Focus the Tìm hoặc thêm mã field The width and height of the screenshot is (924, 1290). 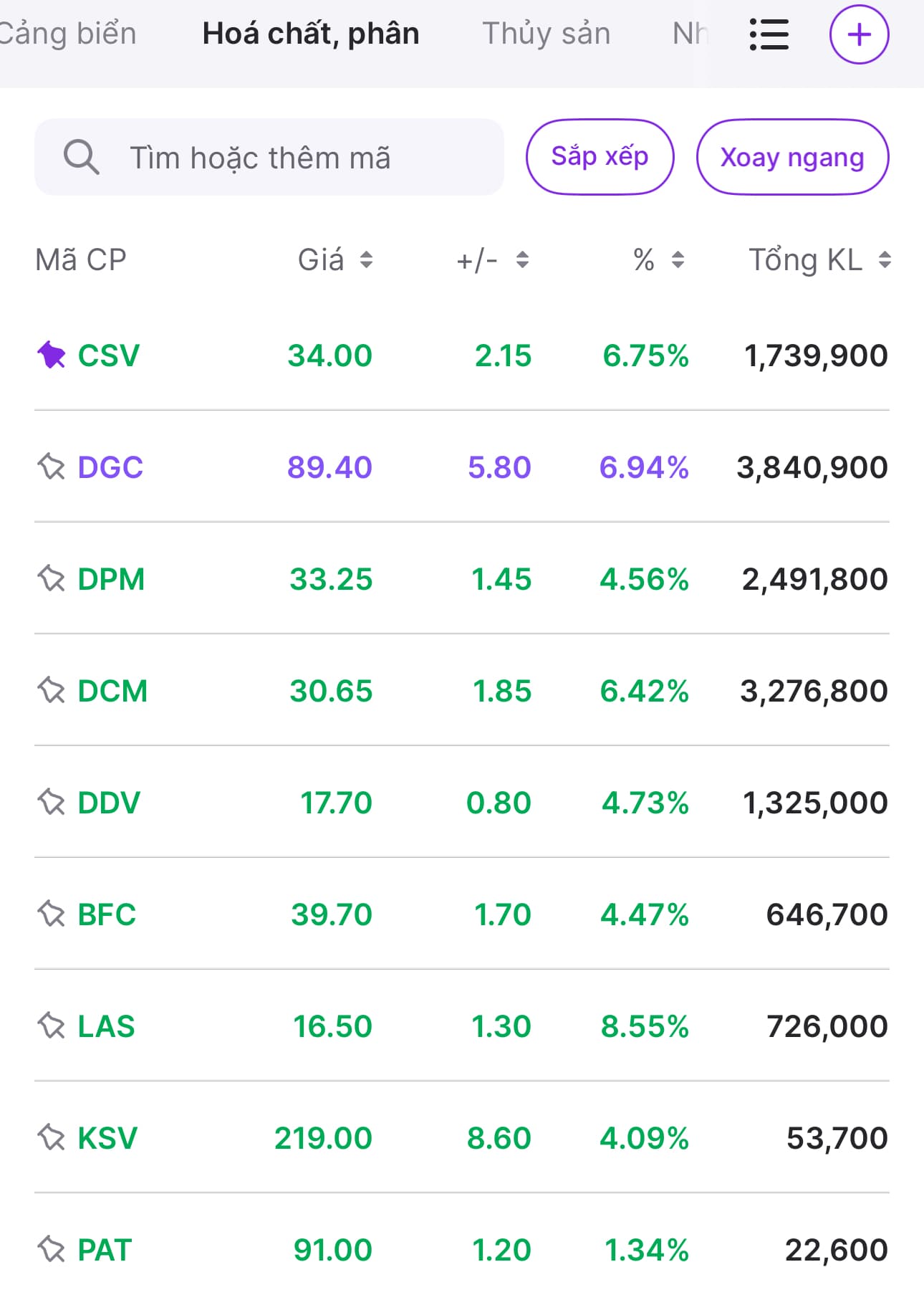287,158
